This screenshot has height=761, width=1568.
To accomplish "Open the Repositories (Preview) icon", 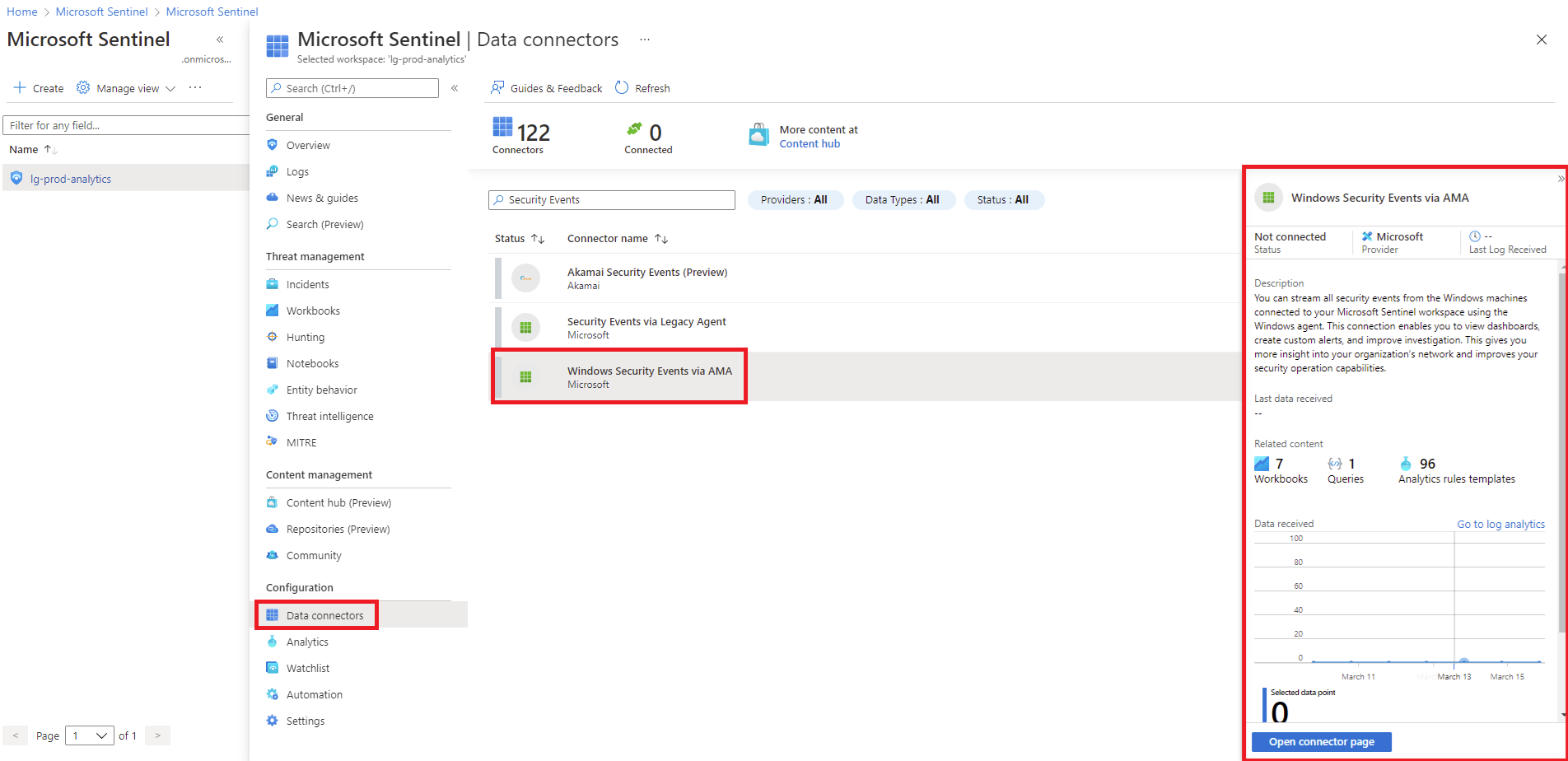I will point(272,529).
